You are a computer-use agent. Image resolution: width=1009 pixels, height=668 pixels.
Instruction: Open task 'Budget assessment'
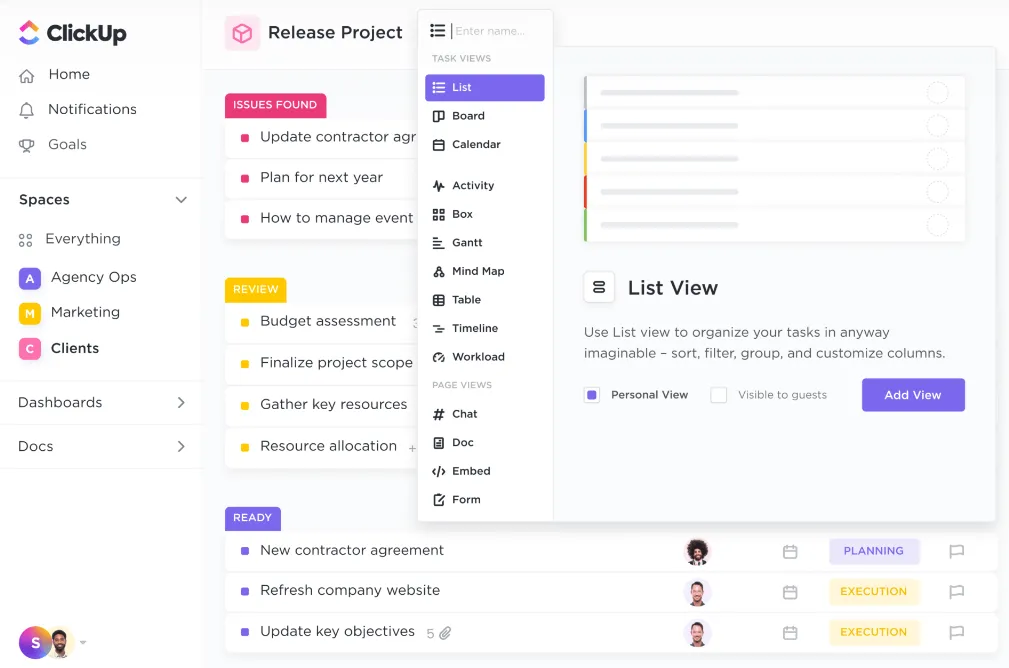328,321
